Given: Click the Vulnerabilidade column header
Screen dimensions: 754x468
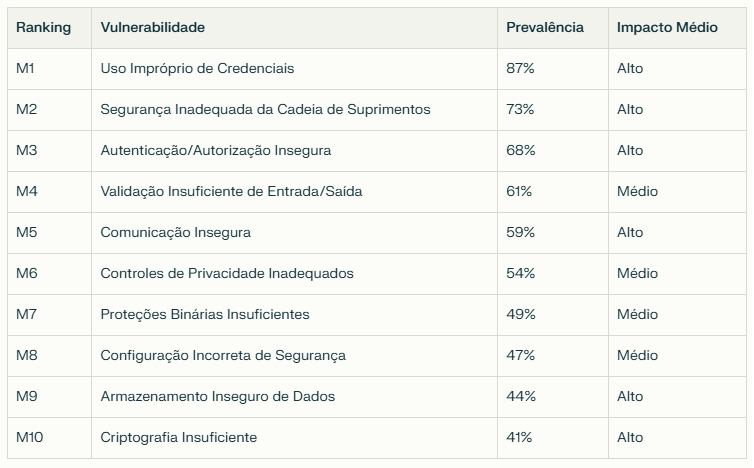Looking at the screenshot, I should coord(152,27).
